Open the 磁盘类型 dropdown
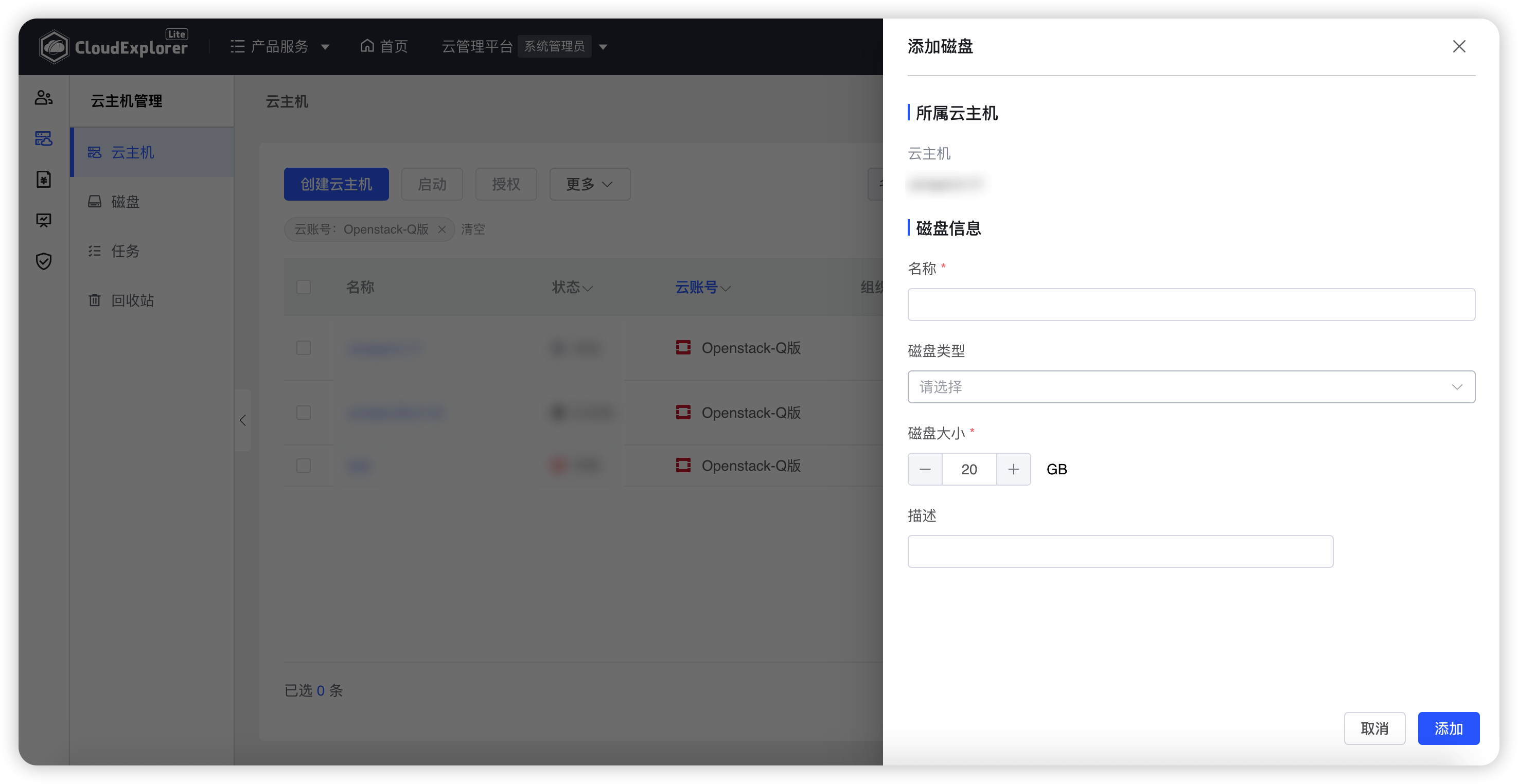 [1191, 386]
